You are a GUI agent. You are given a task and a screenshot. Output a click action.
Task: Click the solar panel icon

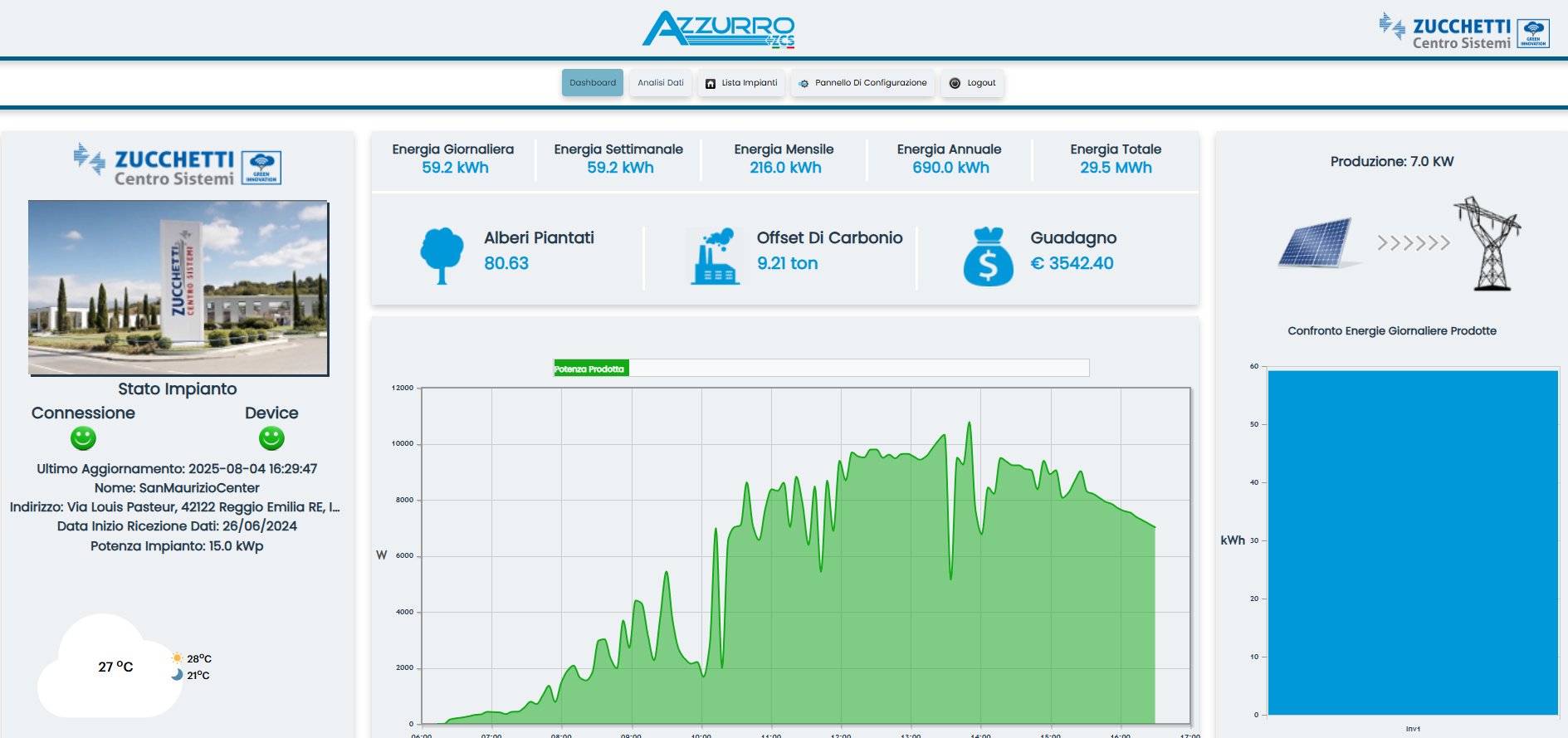pyautogui.click(x=1316, y=243)
